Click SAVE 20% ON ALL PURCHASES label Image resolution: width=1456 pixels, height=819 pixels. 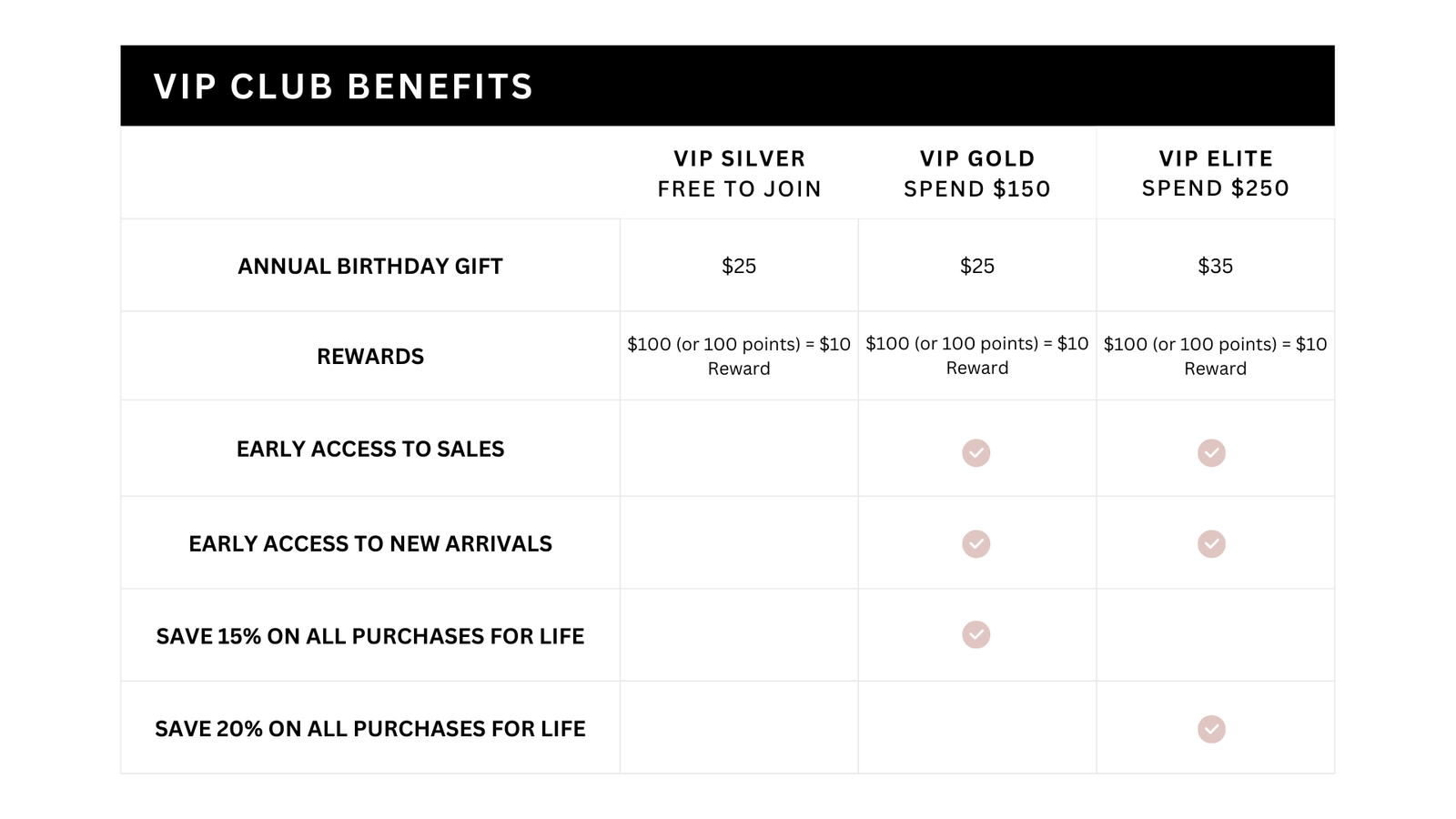pos(370,729)
